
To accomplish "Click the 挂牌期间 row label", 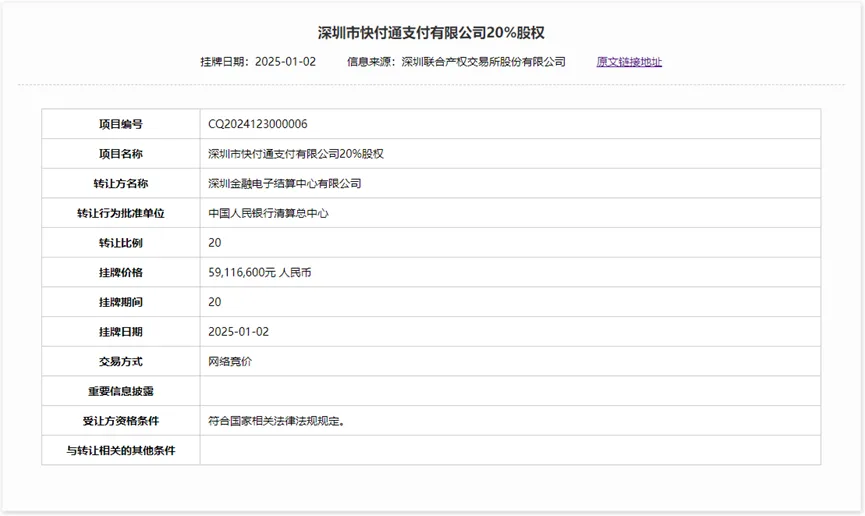I will coord(121,302).
